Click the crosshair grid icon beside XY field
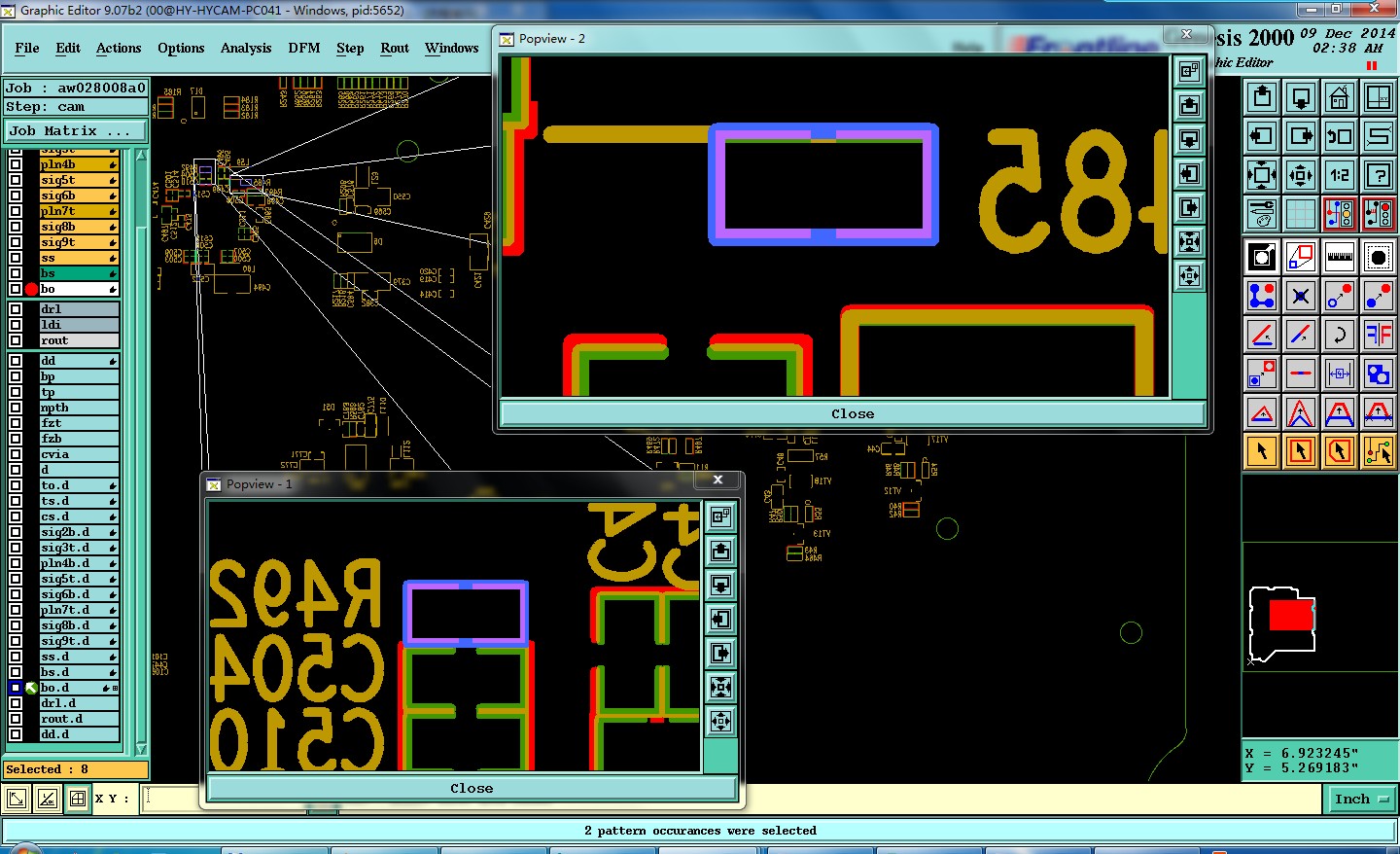The height and width of the screenshot is (854, 1400). tap(78, 799)
